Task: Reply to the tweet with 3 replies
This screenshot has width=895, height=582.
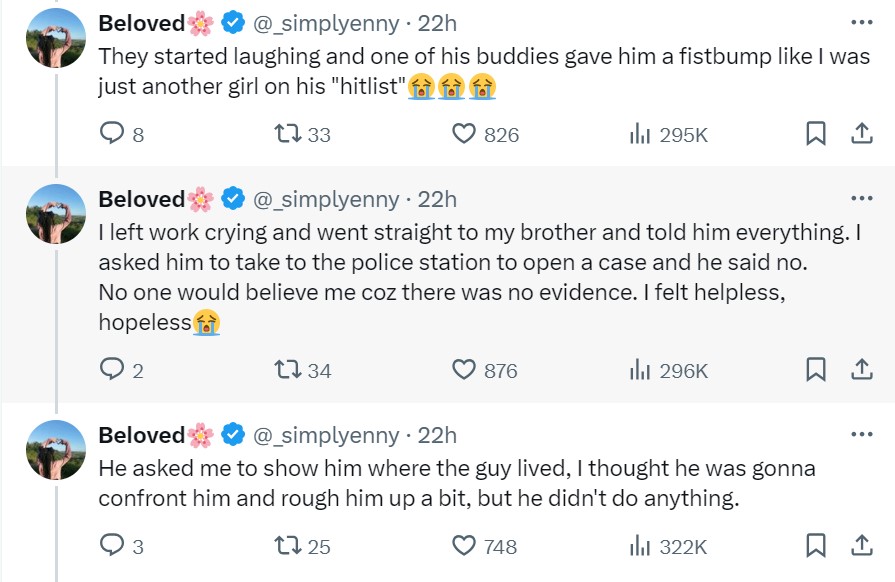Action: point(111,545)
